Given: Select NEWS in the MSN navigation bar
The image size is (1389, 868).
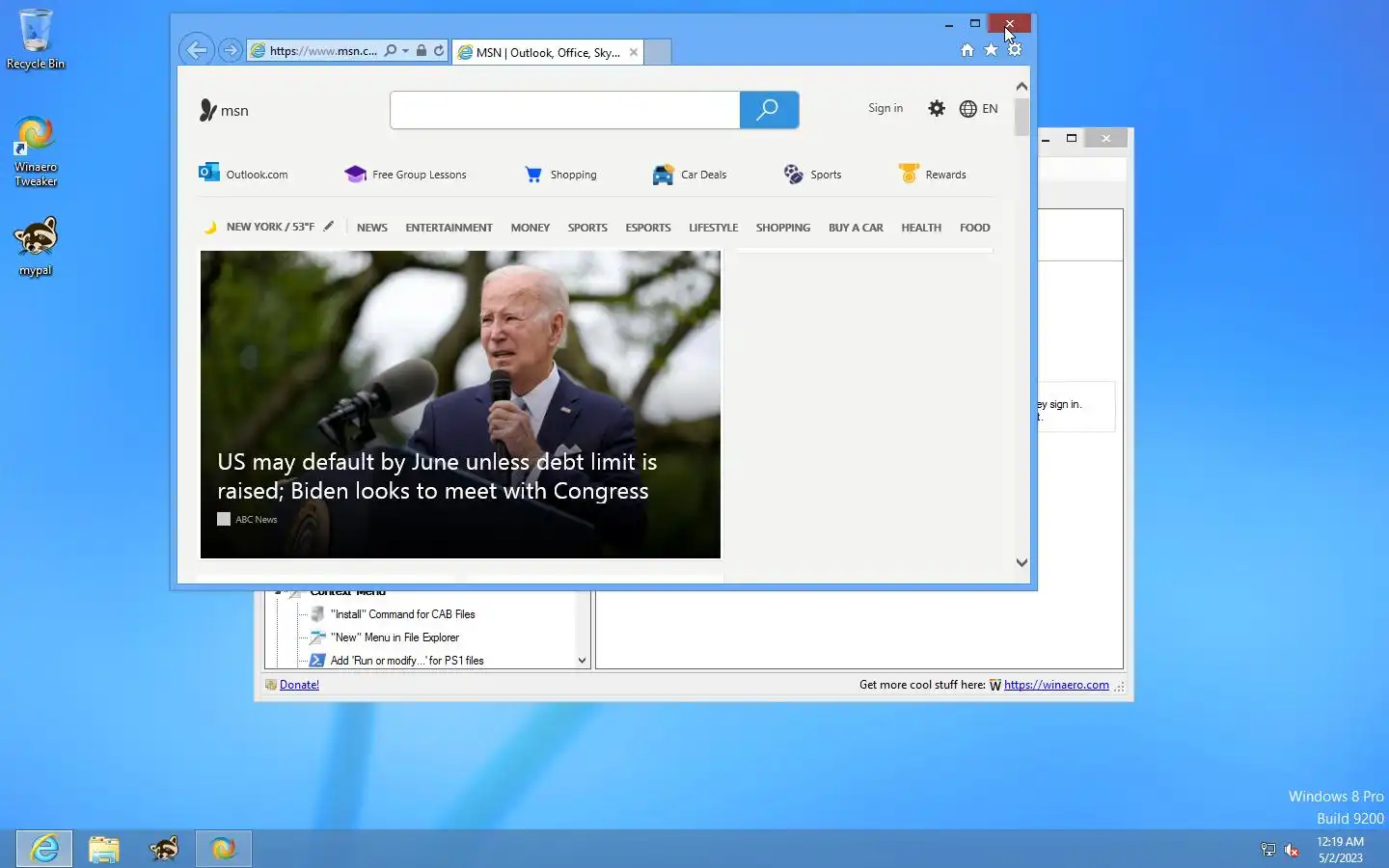Looking at the screenshot, I should pyautogui.click(x=372, y=228).
